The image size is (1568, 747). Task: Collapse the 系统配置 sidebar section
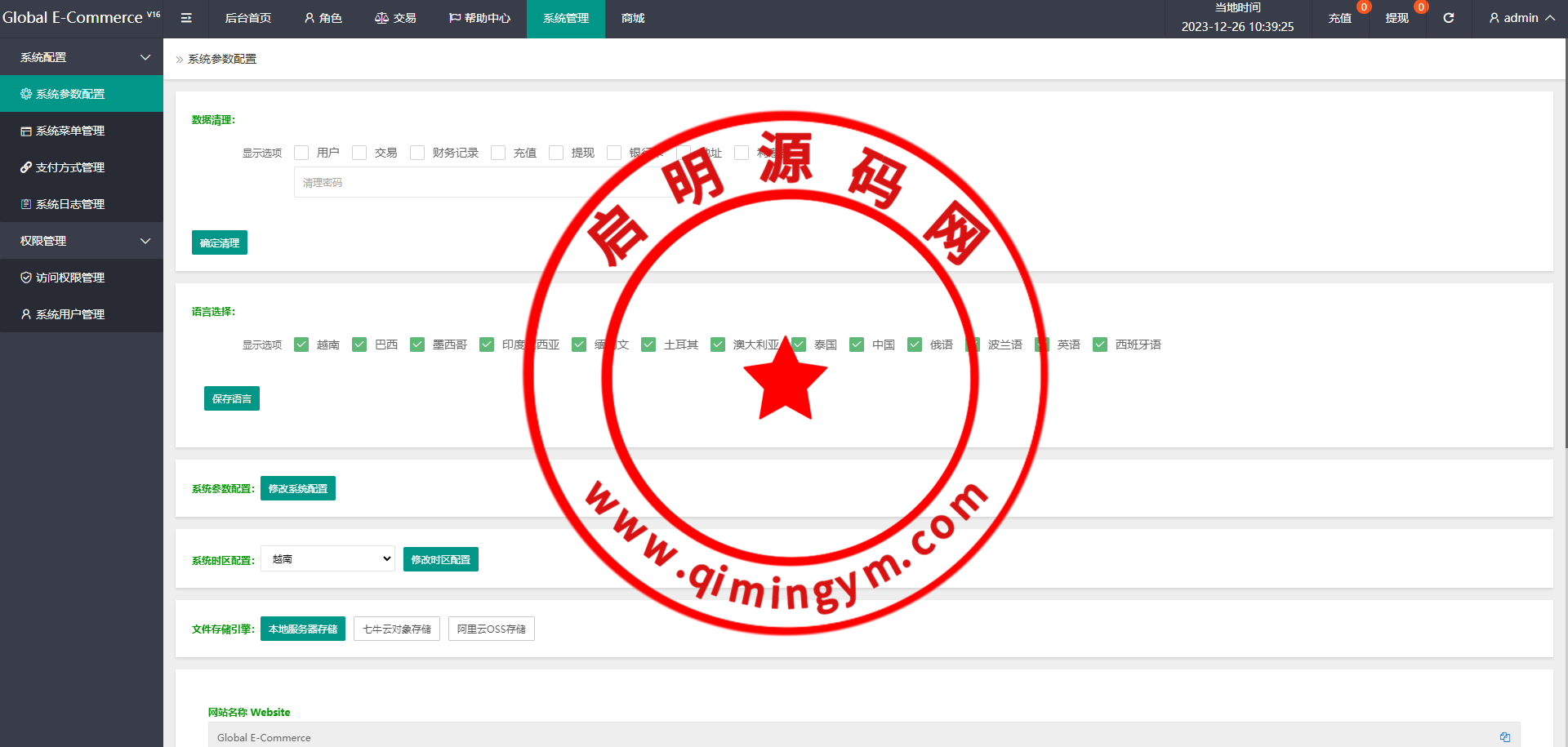click(x=82, y=57)
